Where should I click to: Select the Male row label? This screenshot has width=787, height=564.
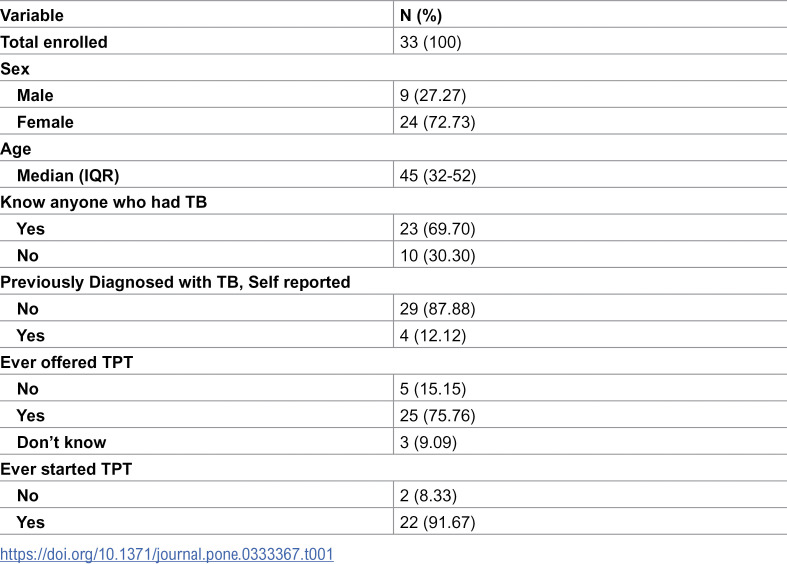pyautogui.click(x=35, y=95)
